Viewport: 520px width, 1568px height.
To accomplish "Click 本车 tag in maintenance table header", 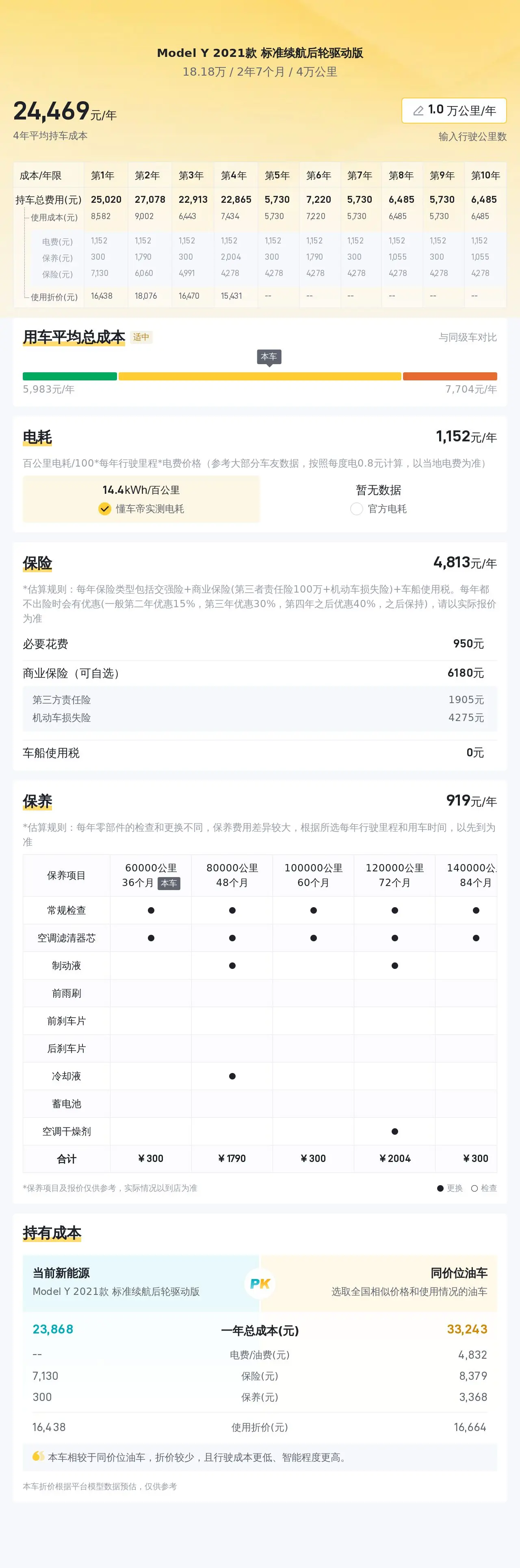I will click(169, 883).
